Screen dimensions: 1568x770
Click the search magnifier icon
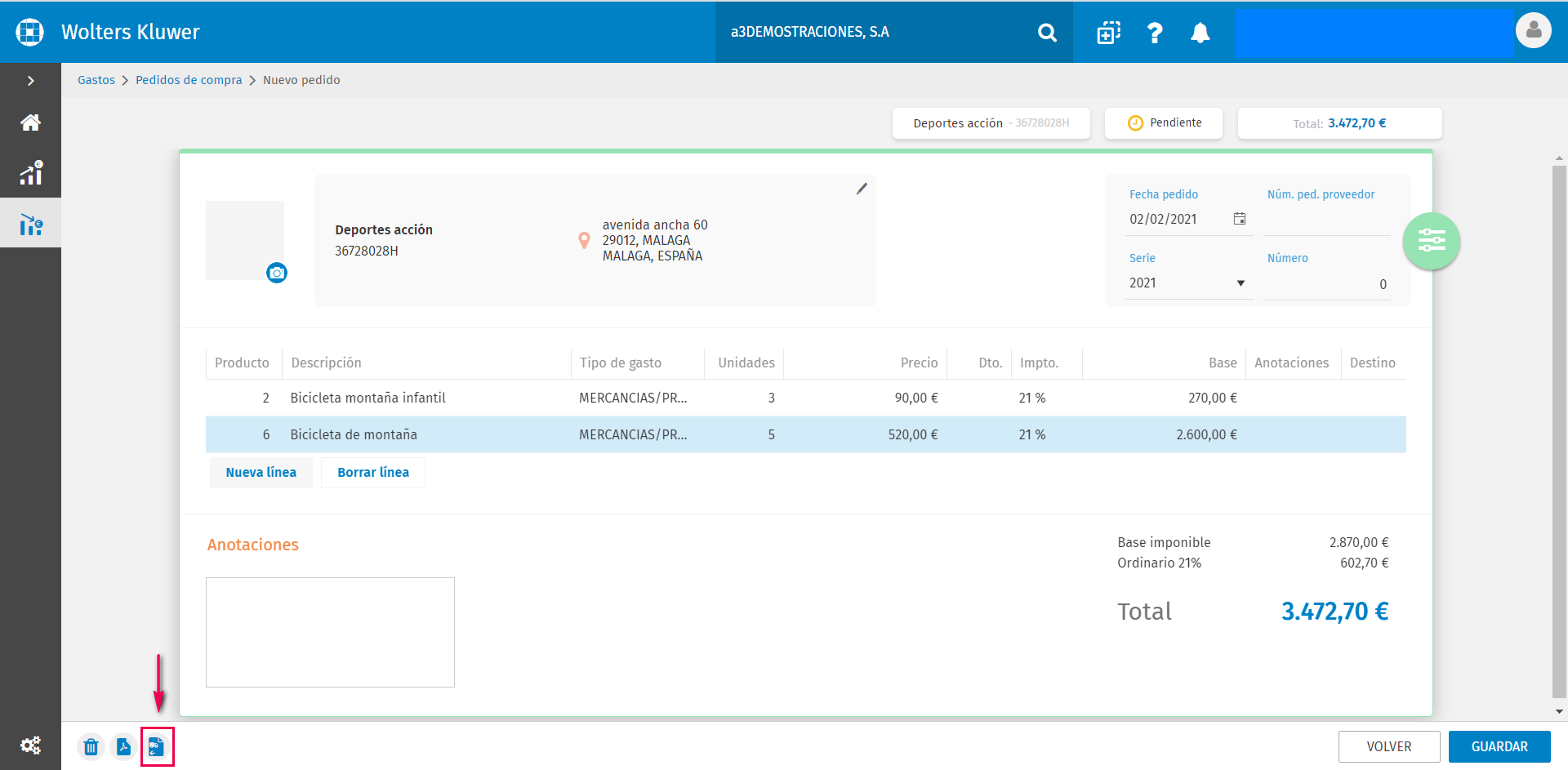1047,33
